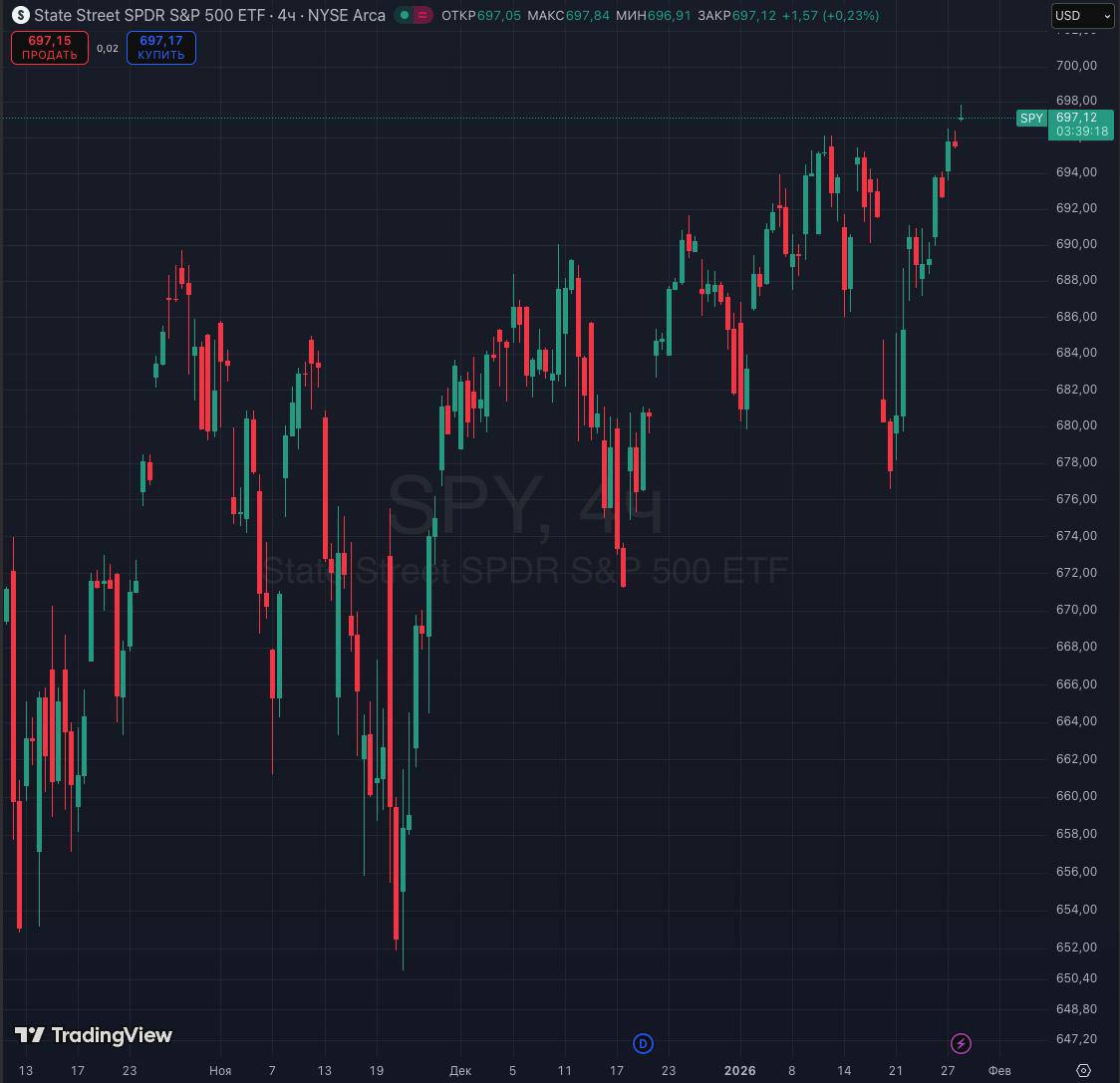Click the МИН 696,91 low value

click(x=654, y=15)
